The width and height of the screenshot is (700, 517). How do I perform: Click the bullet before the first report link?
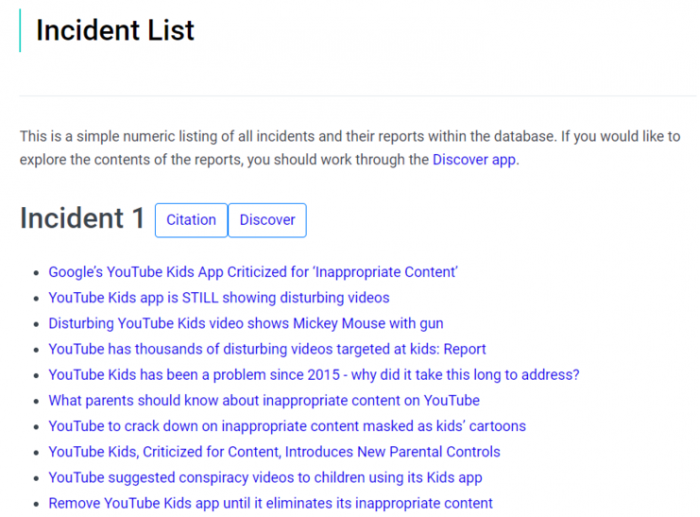[x=37, y=272]
